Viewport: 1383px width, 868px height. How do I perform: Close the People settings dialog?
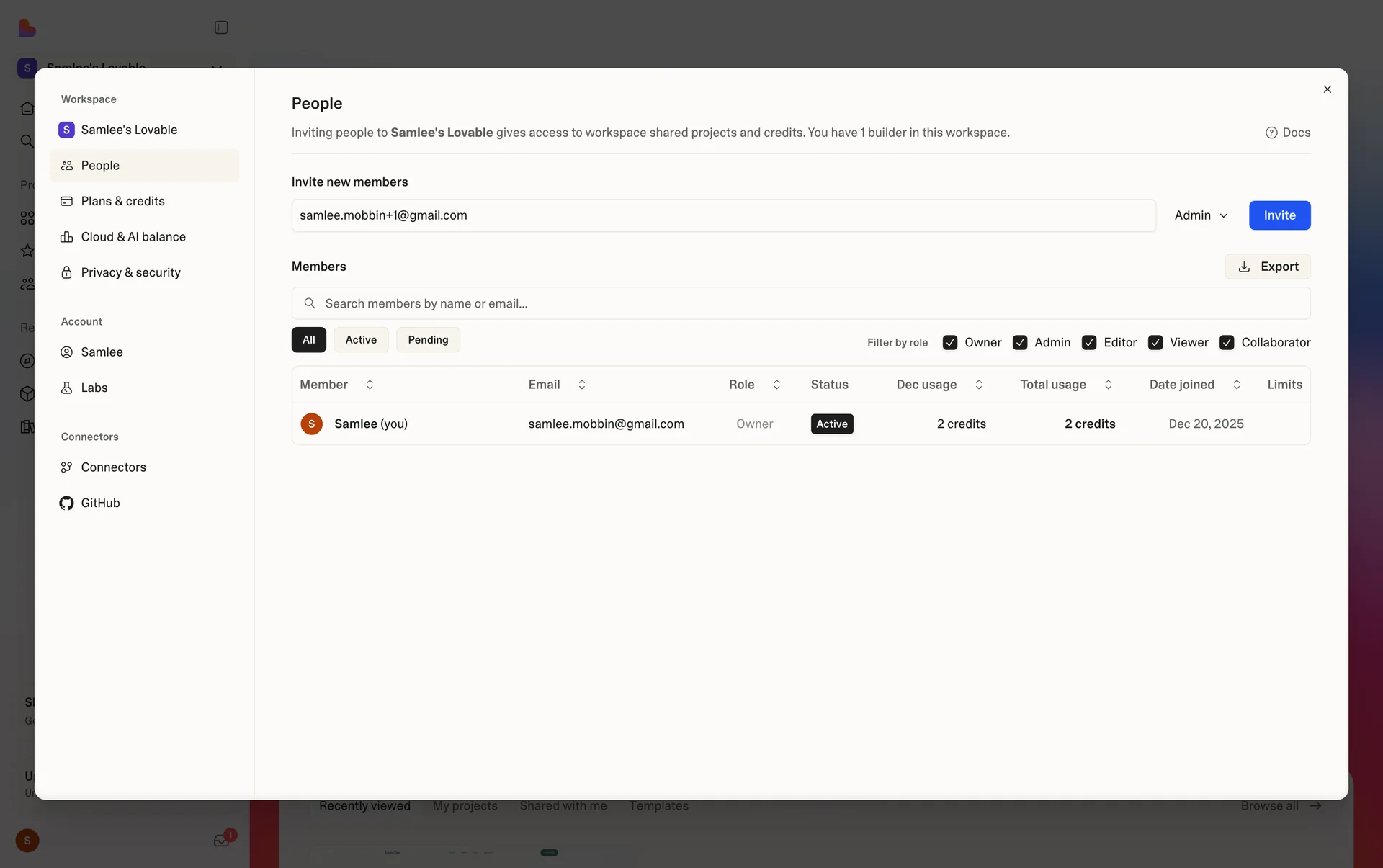coord(1327,89)
